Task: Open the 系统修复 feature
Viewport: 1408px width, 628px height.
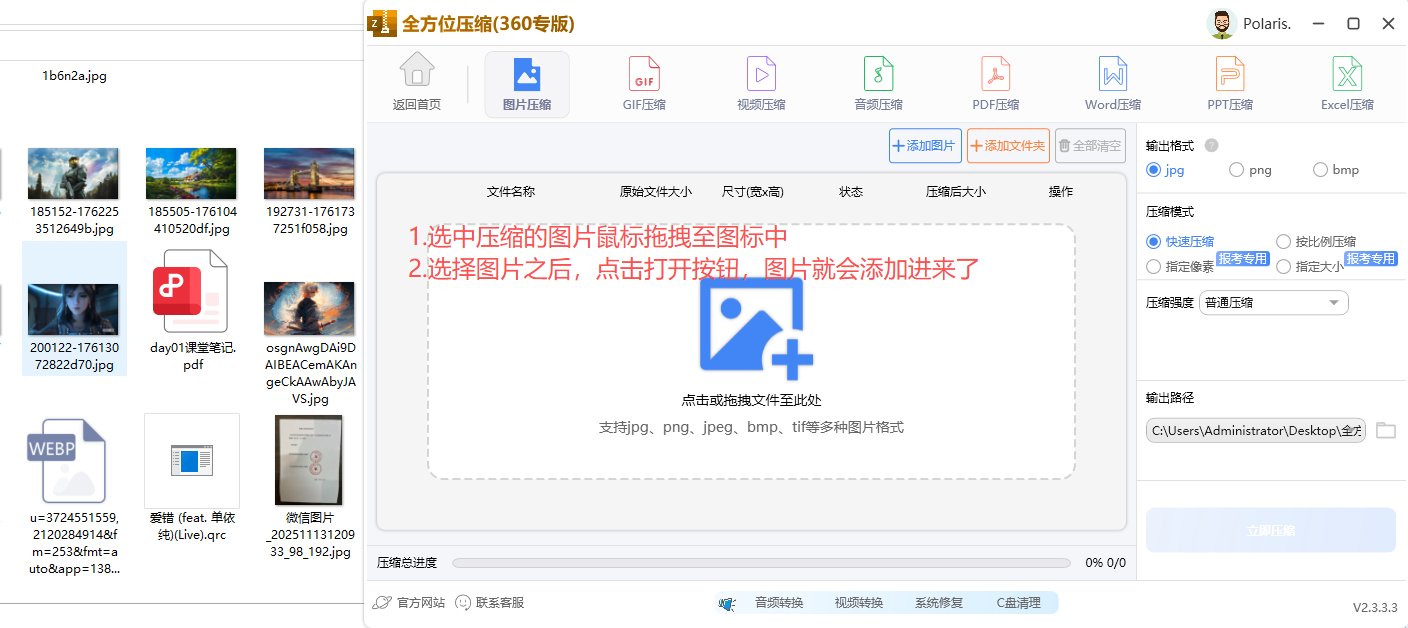Action: click(x=937, y=602)
